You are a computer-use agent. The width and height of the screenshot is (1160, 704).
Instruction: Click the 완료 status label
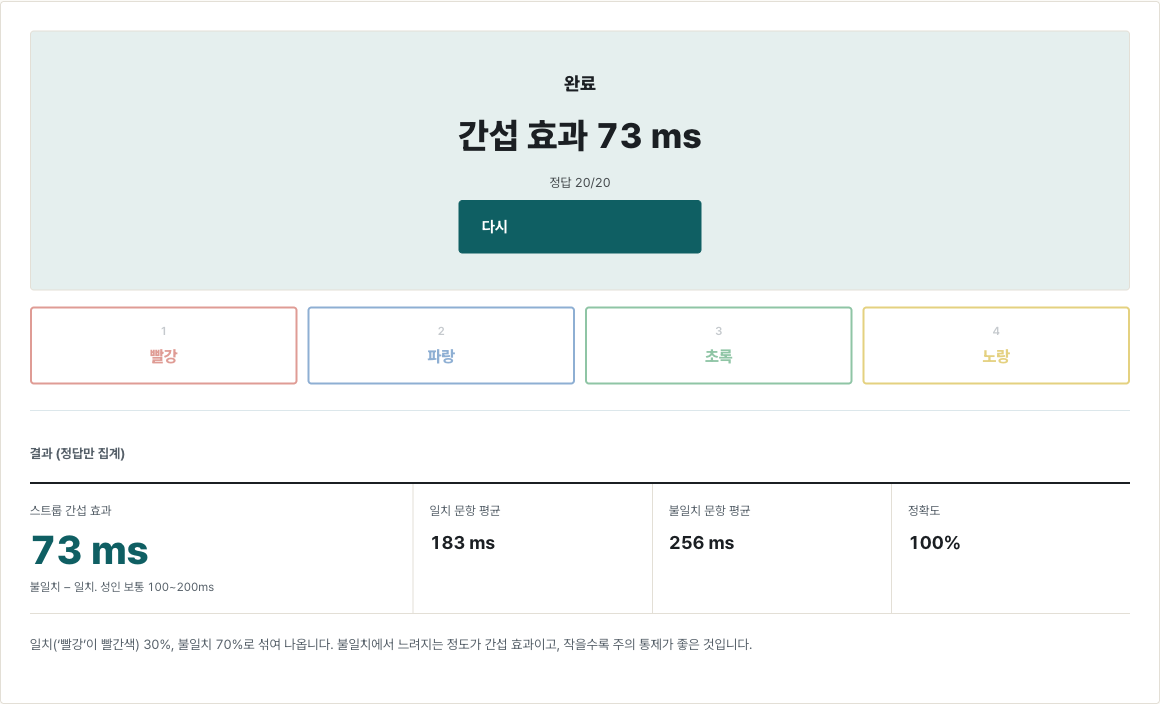pyautogui.click(x=579, y=83)
